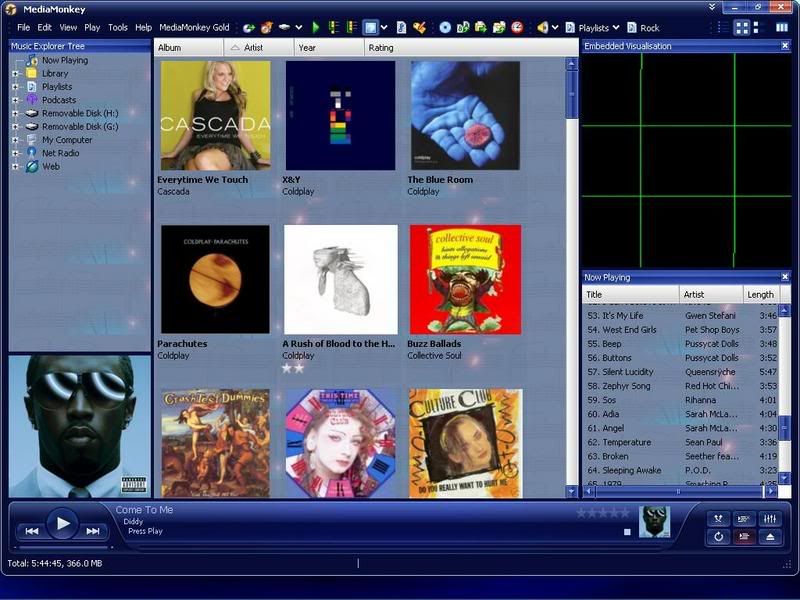Screen dimensions: 800x600
Task: Toggle the column browser view icon
Action: coord(782,28)
